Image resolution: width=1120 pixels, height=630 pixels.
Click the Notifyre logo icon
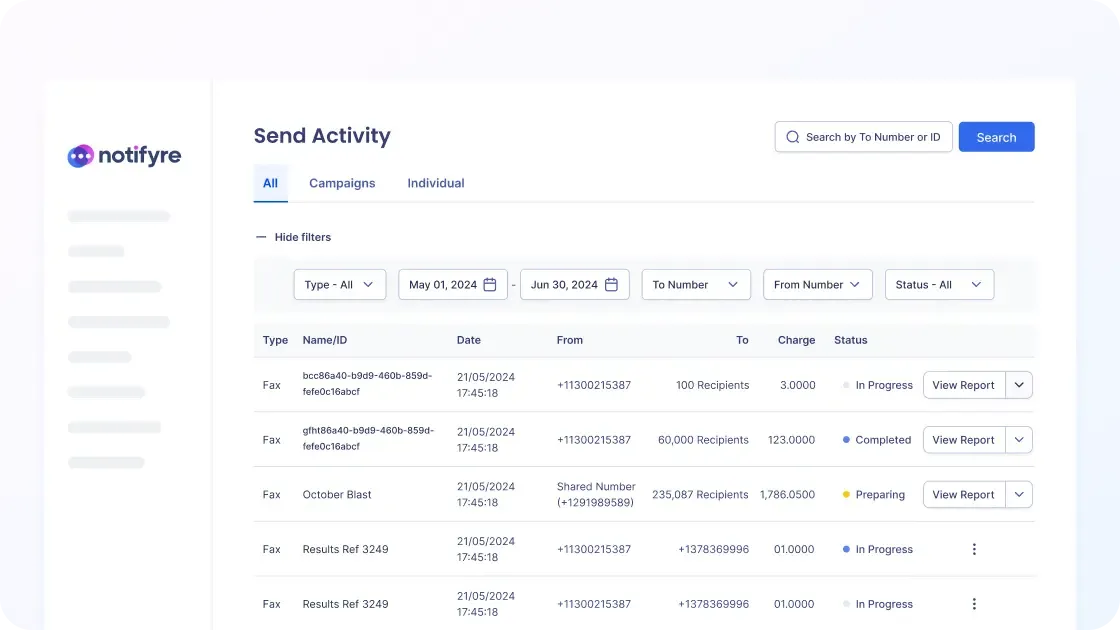coord(81,156)
